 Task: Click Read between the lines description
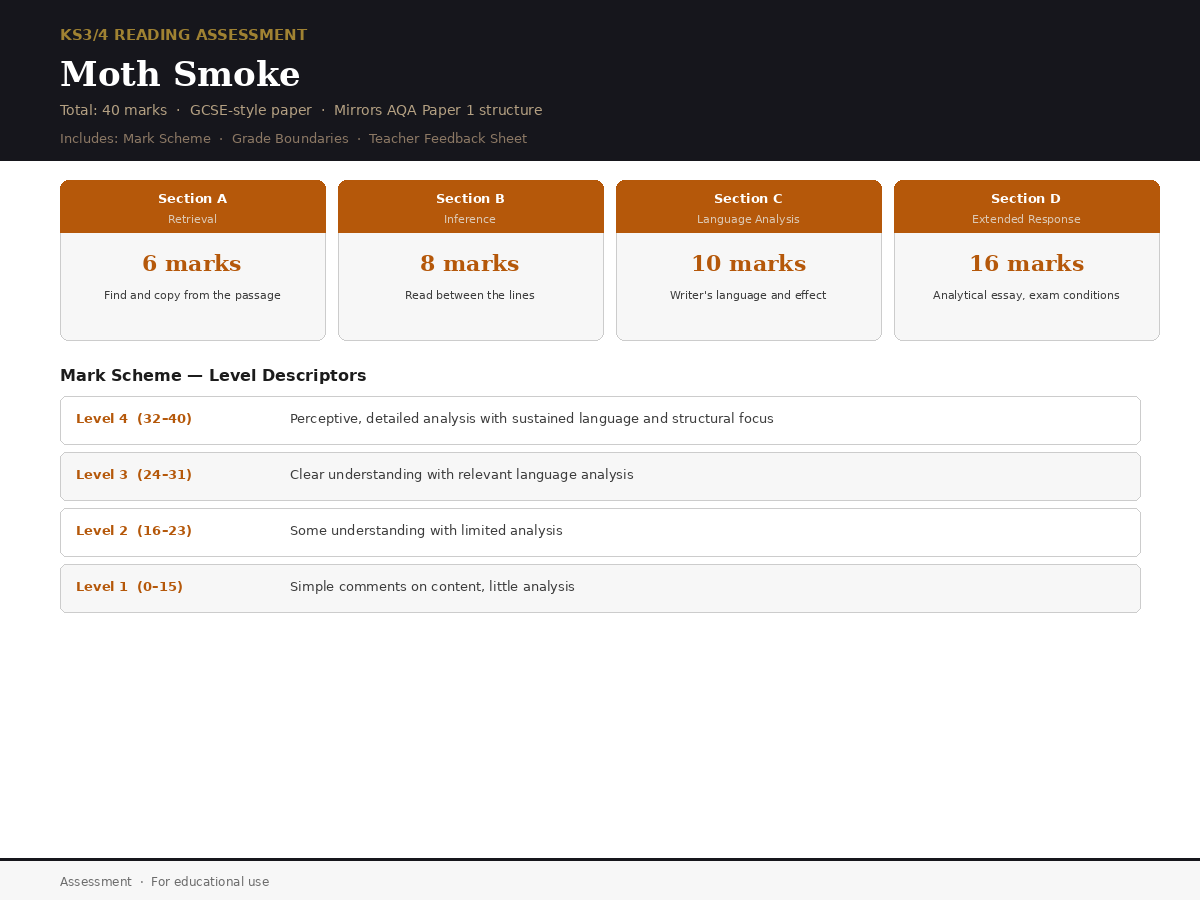470,296
